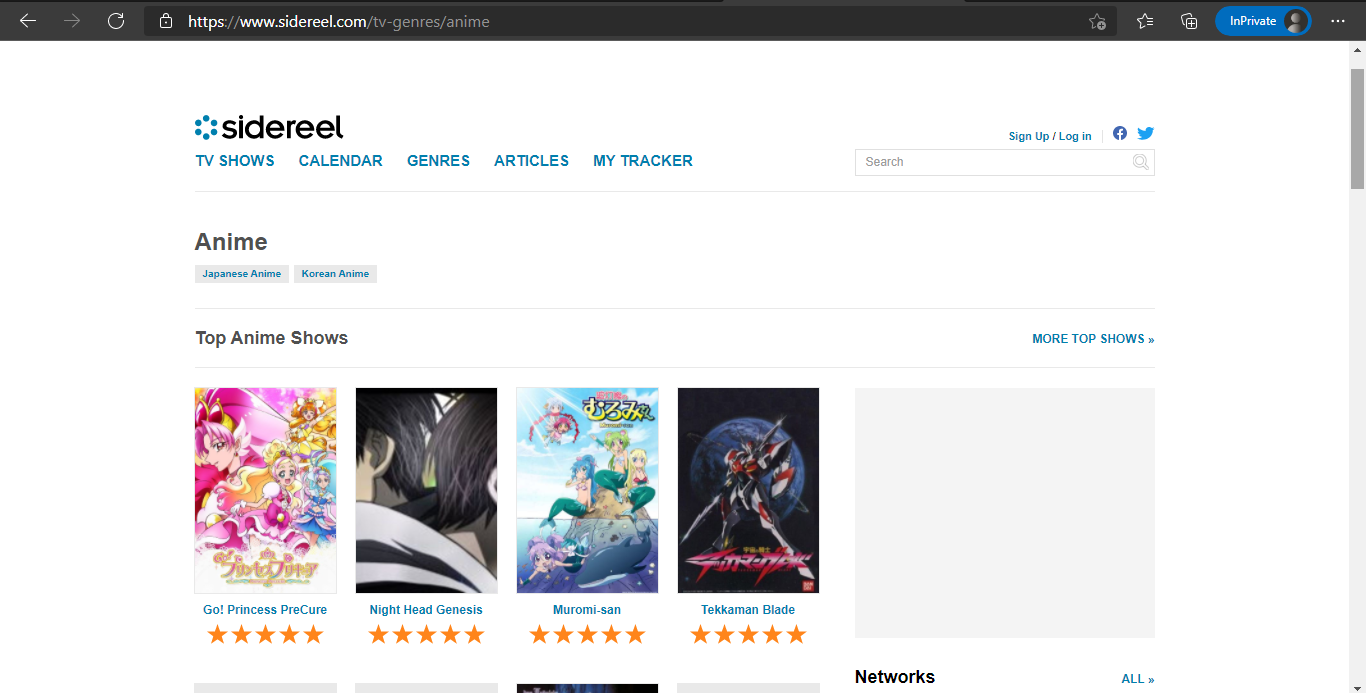Add this page to favorites
Screen dimensions: 1366x693
click(1097, 21)
